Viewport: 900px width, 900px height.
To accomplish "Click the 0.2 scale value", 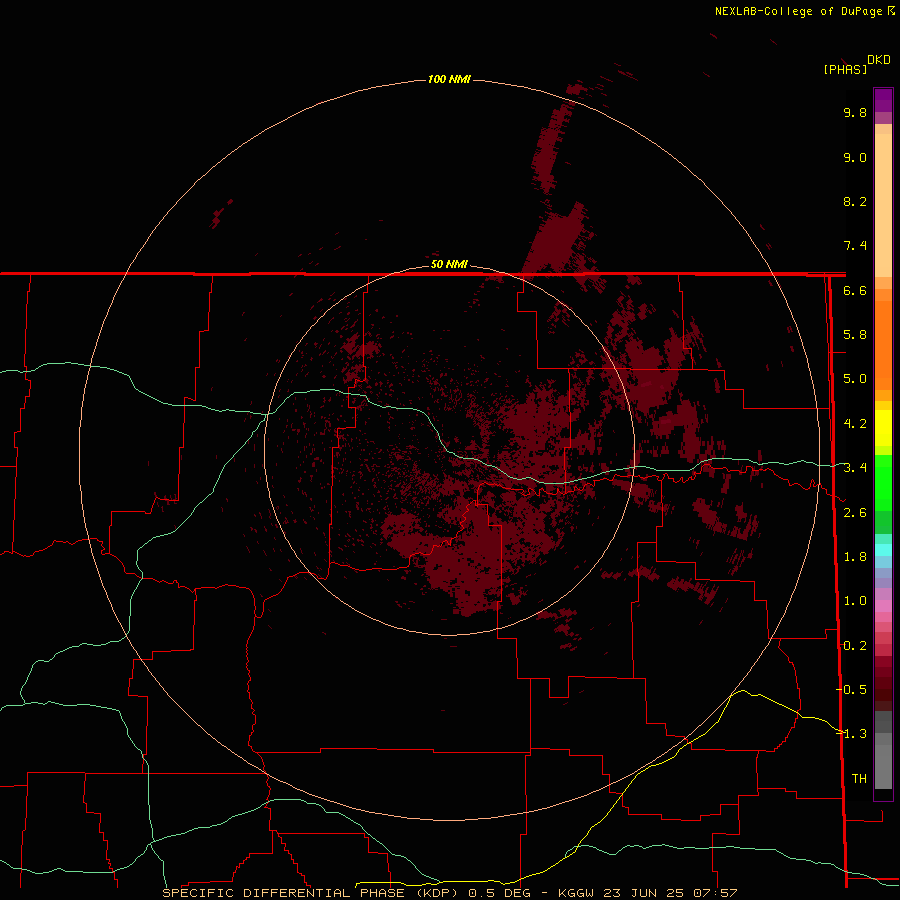I will [x=855, y=646].
